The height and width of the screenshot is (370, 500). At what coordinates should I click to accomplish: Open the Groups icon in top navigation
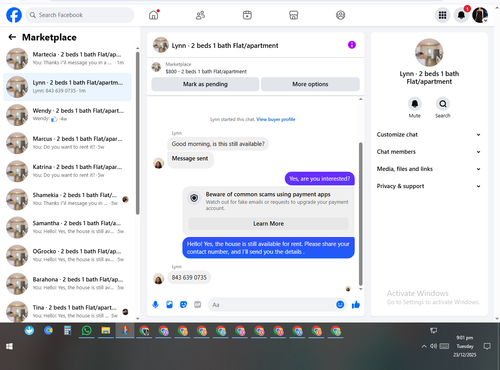coord(340,15)
